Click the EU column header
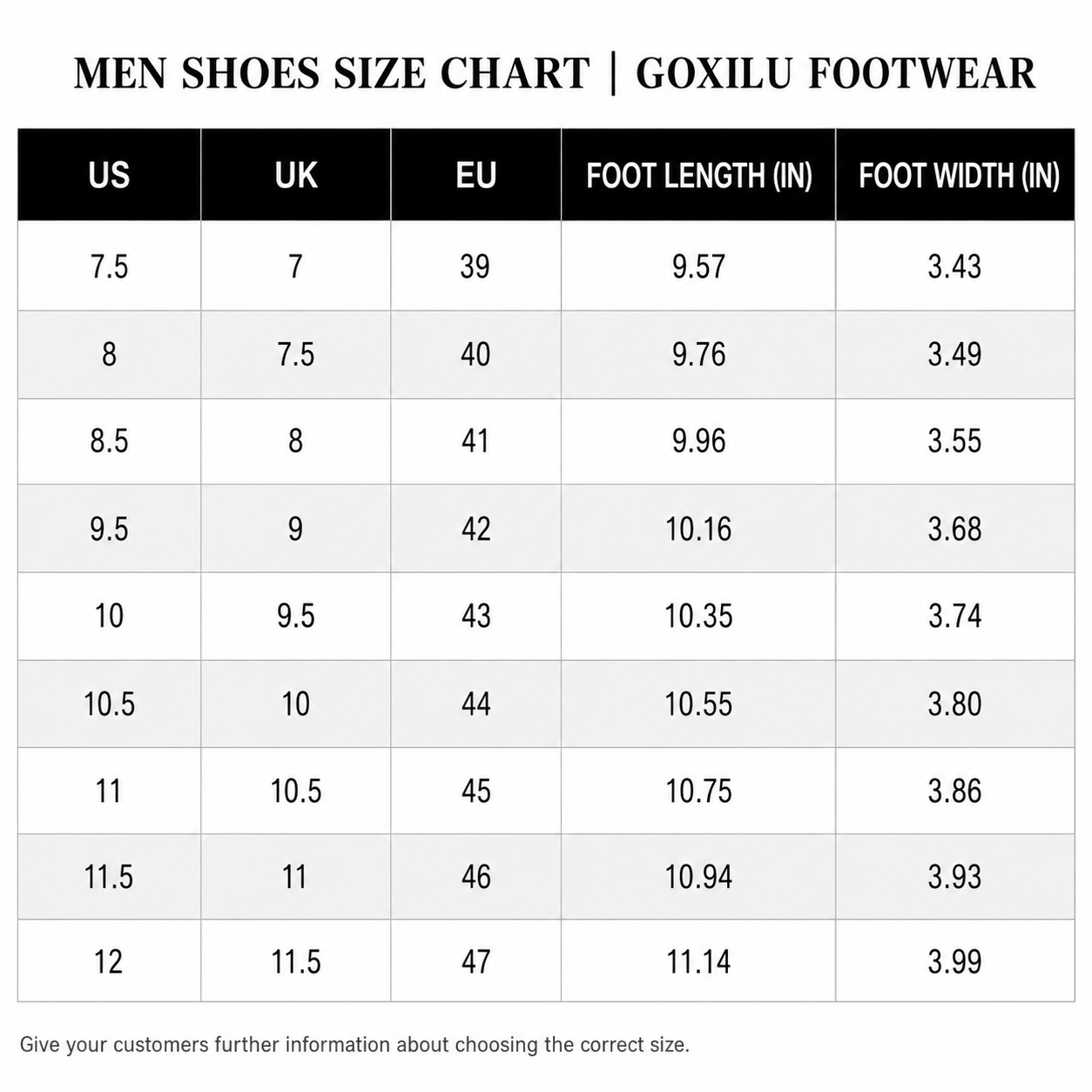Viewport: 1092px width, 1092px height. click(x=475, y=174)
